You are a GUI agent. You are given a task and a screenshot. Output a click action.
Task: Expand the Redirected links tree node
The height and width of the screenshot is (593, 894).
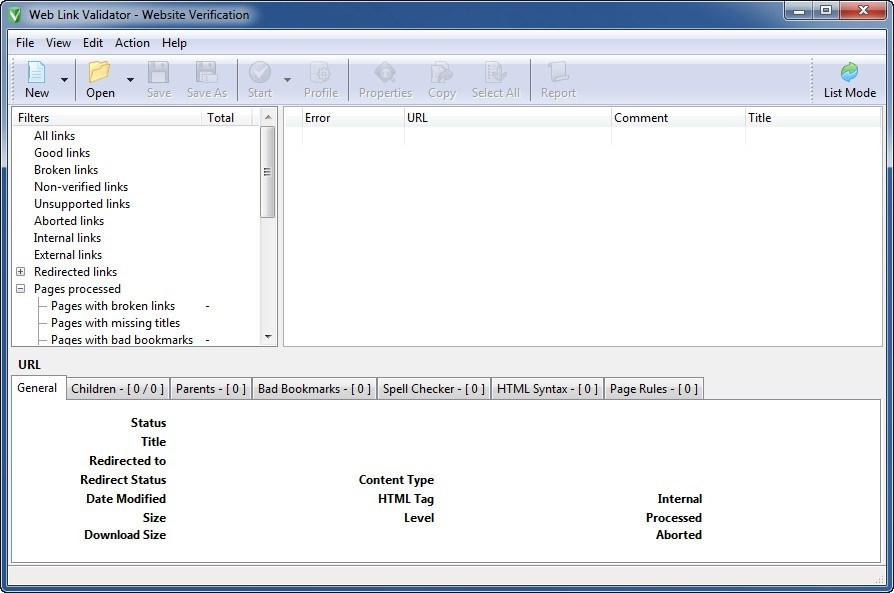coord(21,272)
